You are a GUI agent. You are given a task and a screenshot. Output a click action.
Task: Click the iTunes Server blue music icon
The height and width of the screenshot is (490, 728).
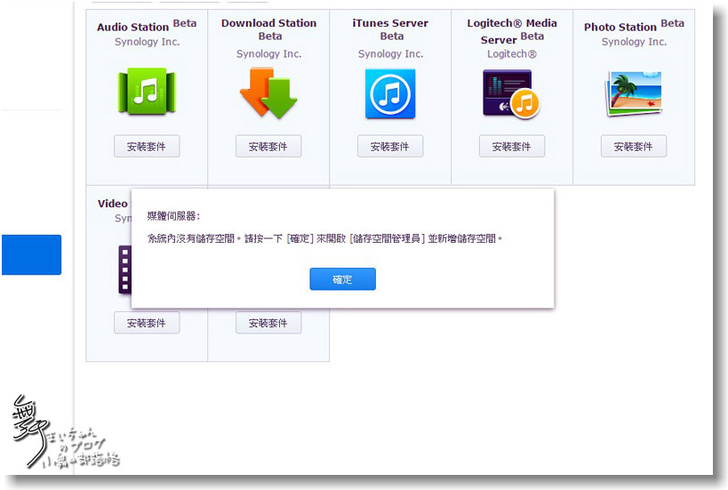[x=390, y=94]
